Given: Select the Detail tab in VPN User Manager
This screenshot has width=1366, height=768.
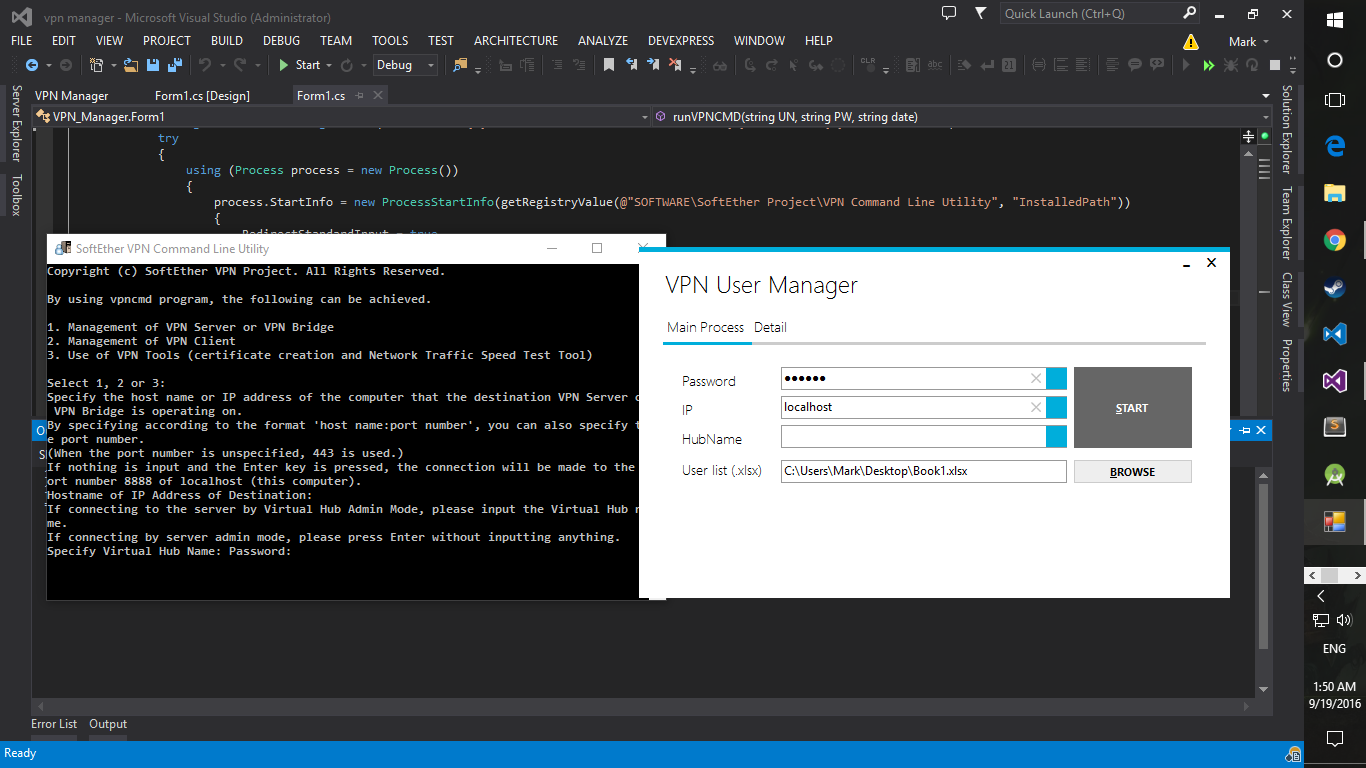Looking at the screenshot, I should click(x=770, y=327).
